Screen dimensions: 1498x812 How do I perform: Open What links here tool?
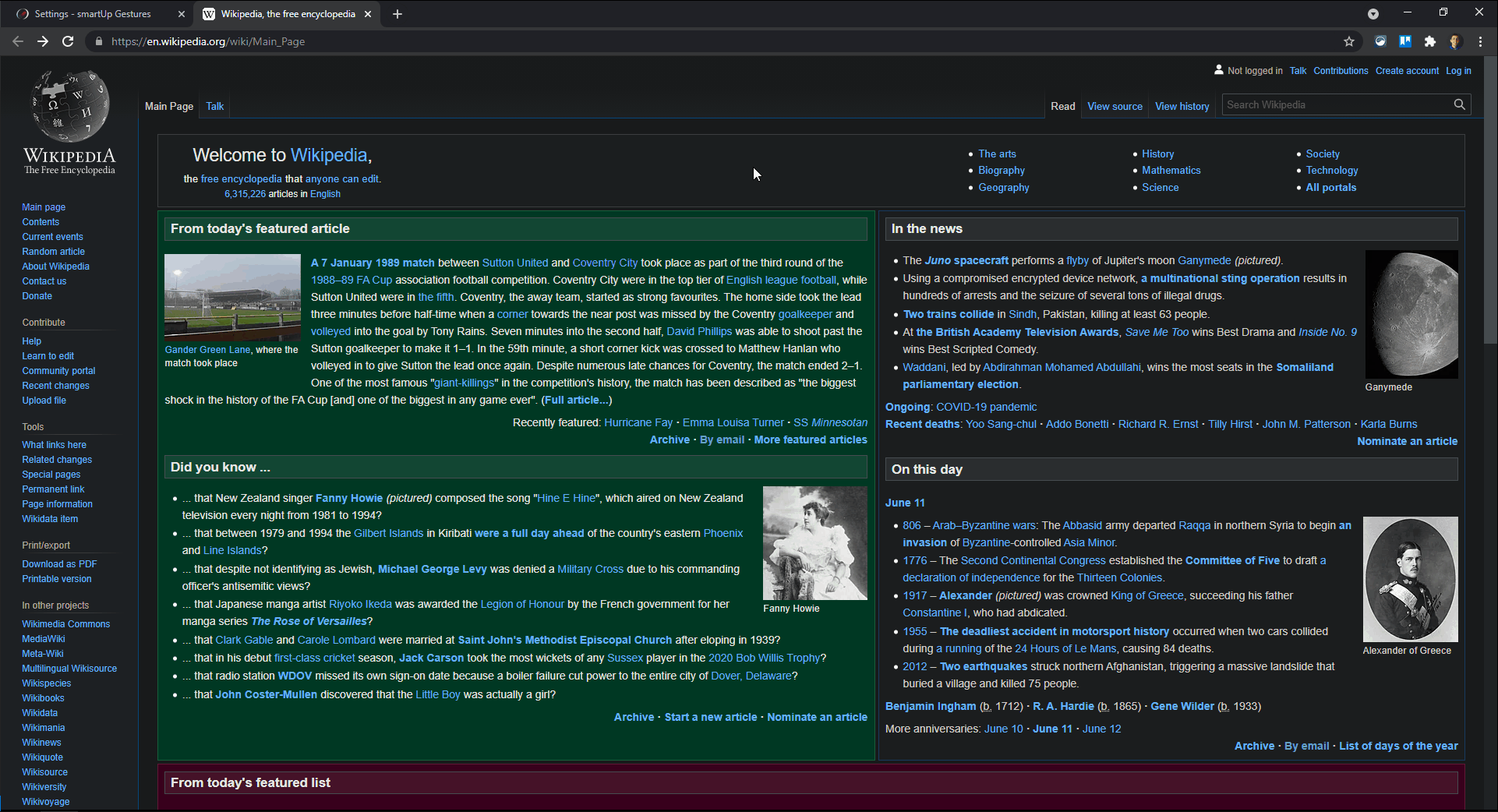click(54, 445)
